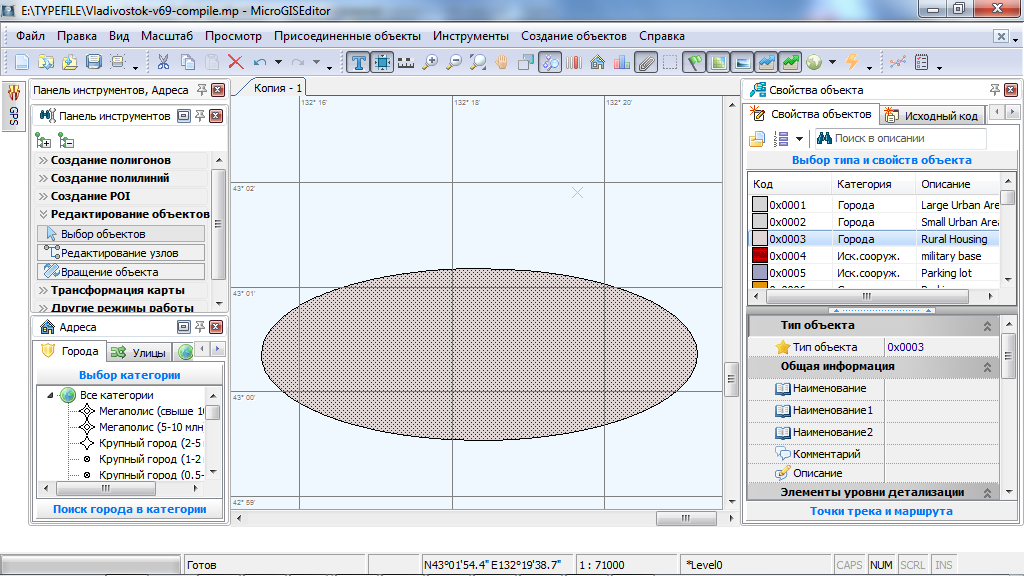The width and height of the screenshot is (1024, 576).
Task: Click the expand all tree icon
Action: click(44, 140)
